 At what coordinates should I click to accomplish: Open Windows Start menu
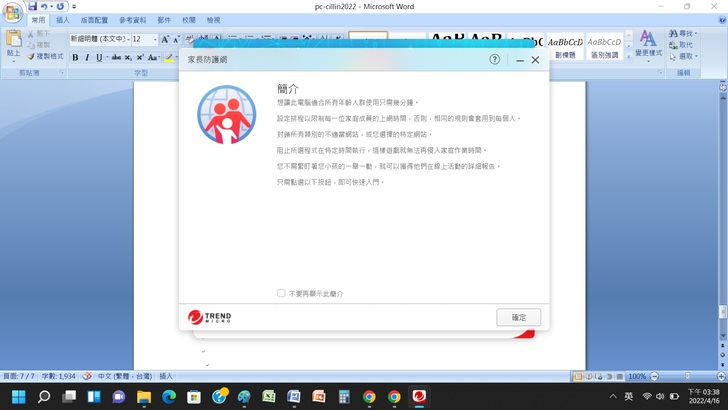tap(19, 397)
